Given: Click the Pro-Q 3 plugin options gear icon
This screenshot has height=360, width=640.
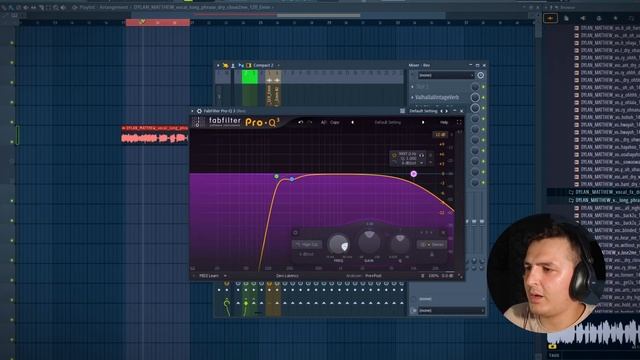Looking at the screenshot, I should pos(199,111).
